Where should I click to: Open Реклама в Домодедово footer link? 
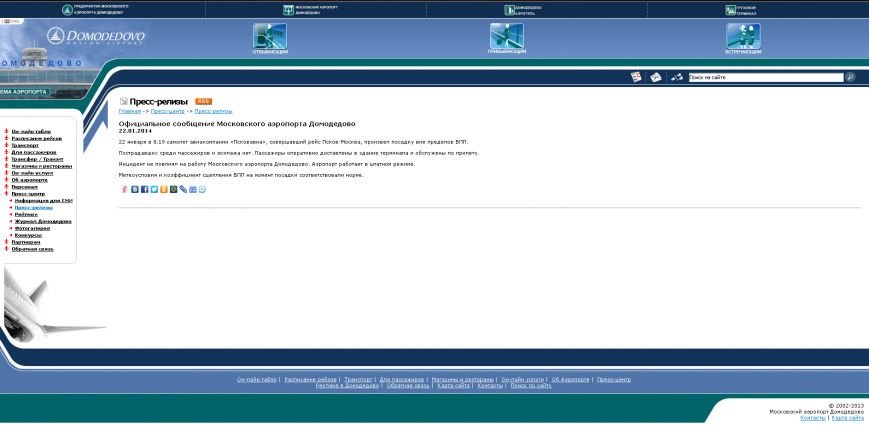[347, 386]
